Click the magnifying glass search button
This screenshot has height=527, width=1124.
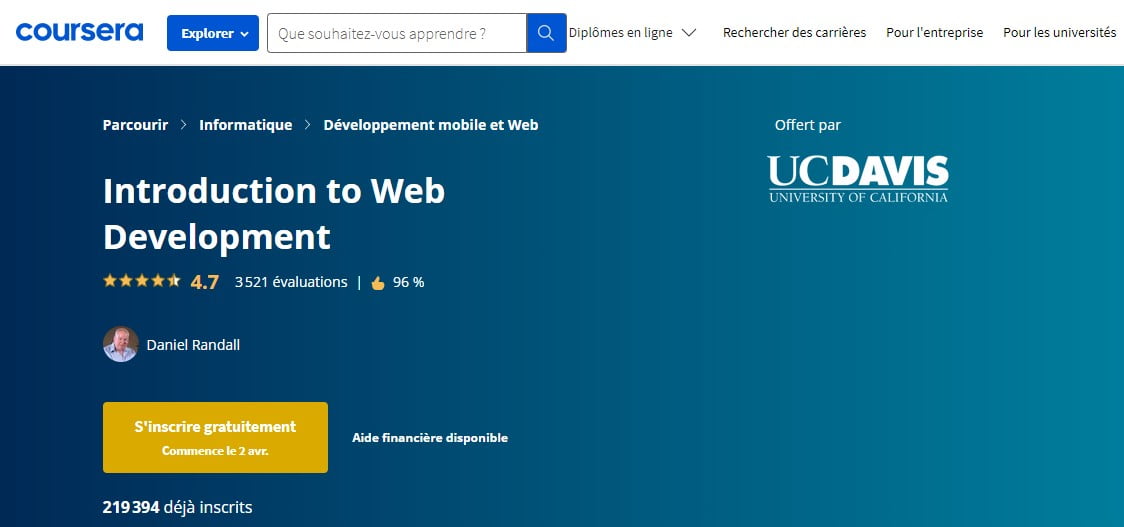[546, 33]
